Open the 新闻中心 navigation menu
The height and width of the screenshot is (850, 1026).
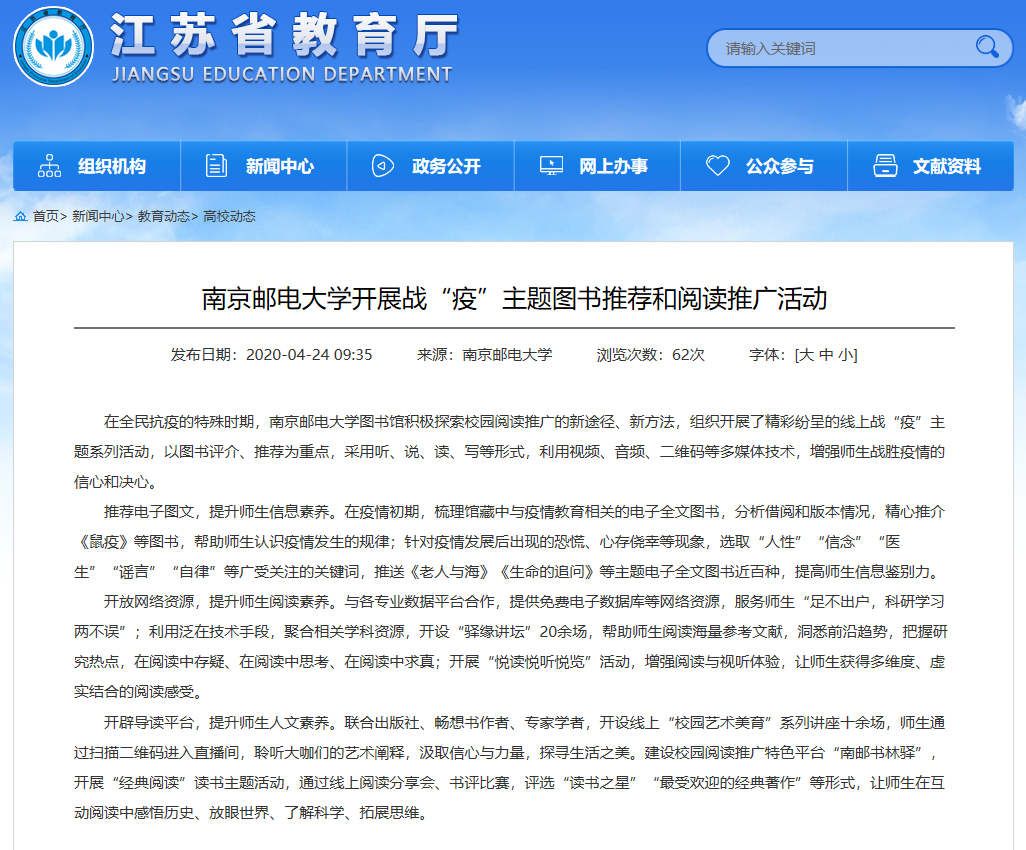pyautogui.click(x=279, y=167)
